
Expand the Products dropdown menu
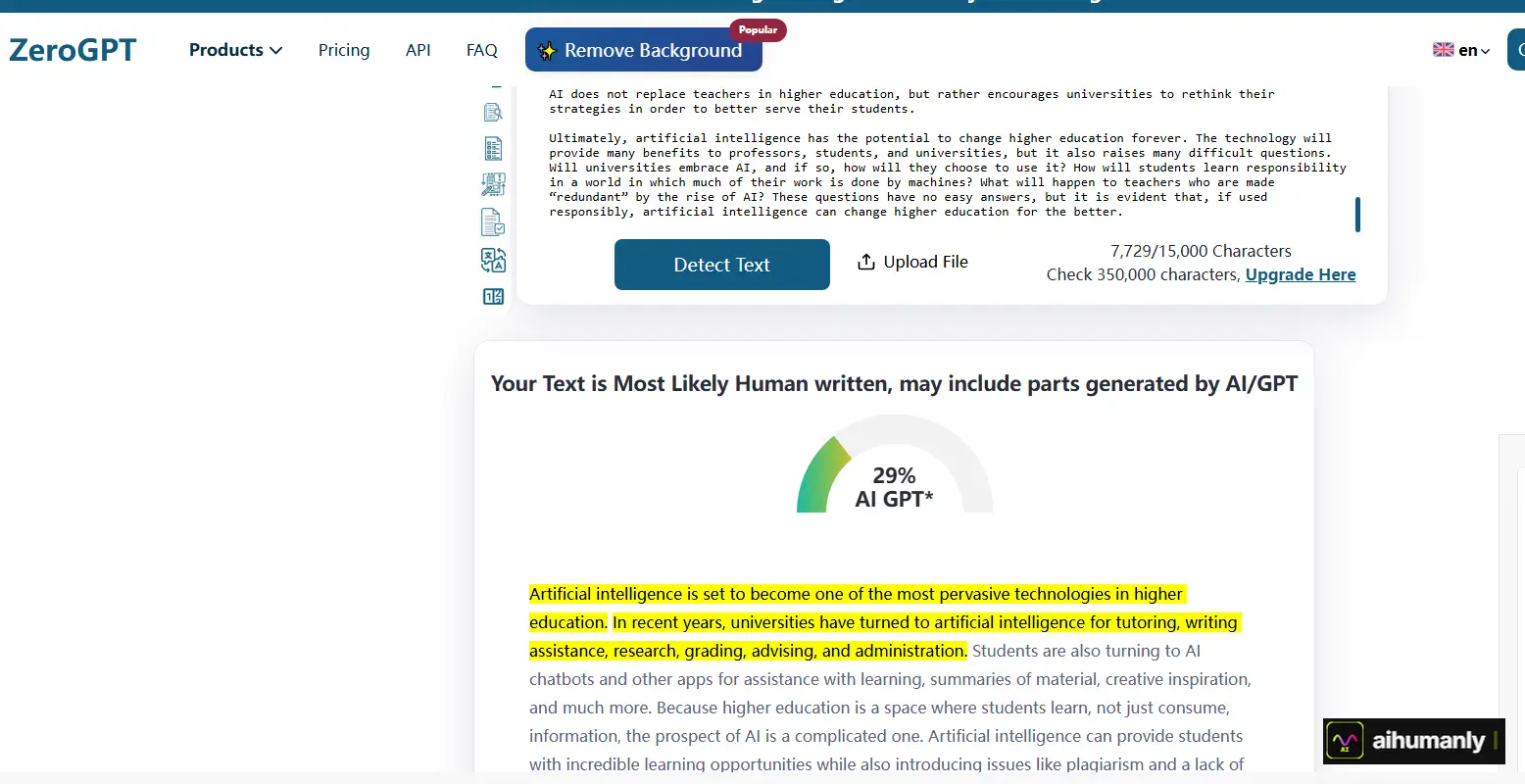[x=235, y=50]
